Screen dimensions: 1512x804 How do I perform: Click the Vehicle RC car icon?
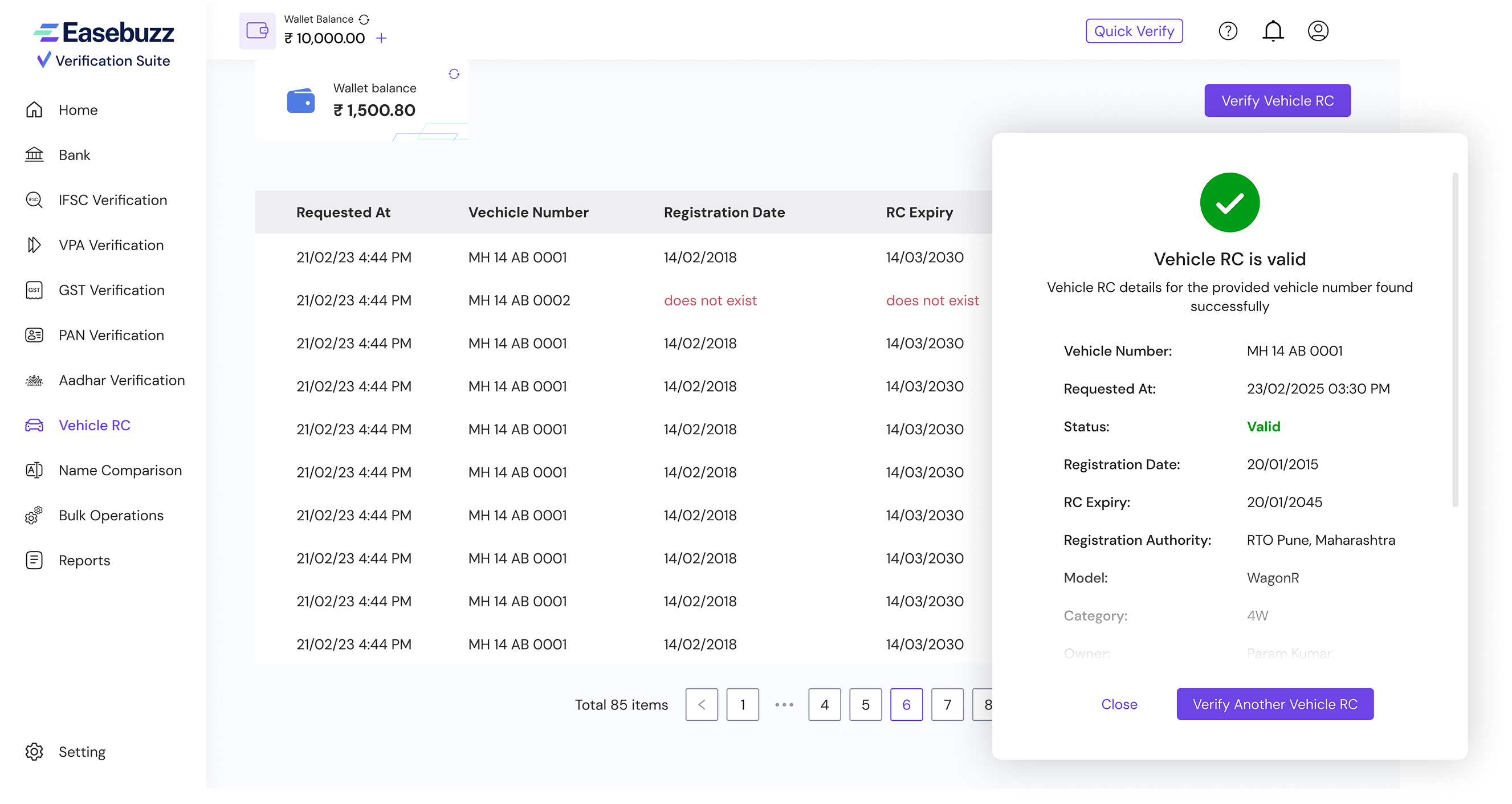(34, 425)
